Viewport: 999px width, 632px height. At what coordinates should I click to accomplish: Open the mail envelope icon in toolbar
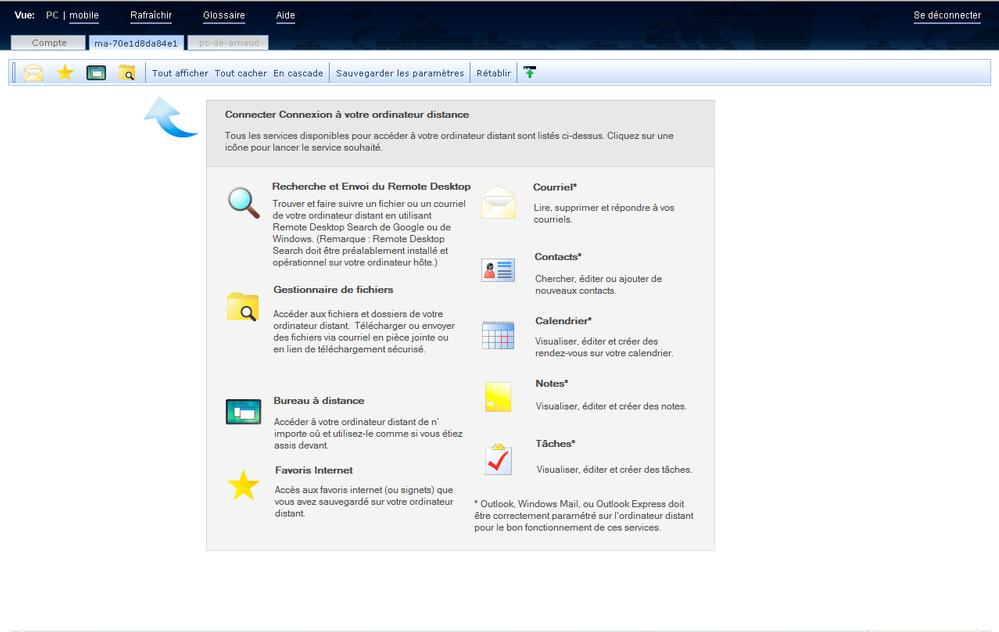(x=33, y=73)
